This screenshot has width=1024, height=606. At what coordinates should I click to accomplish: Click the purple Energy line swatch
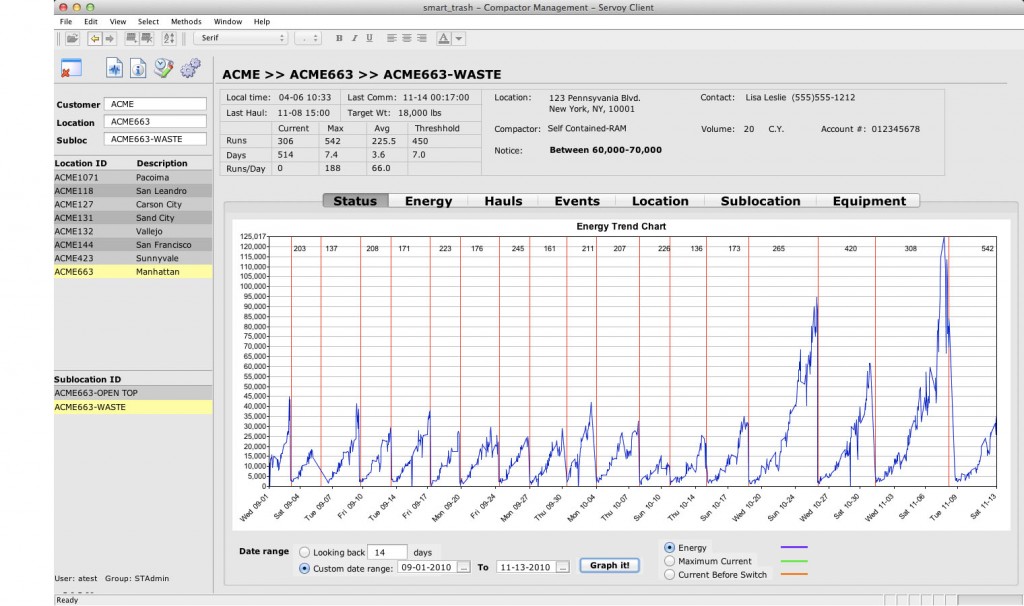click(794, 547)
